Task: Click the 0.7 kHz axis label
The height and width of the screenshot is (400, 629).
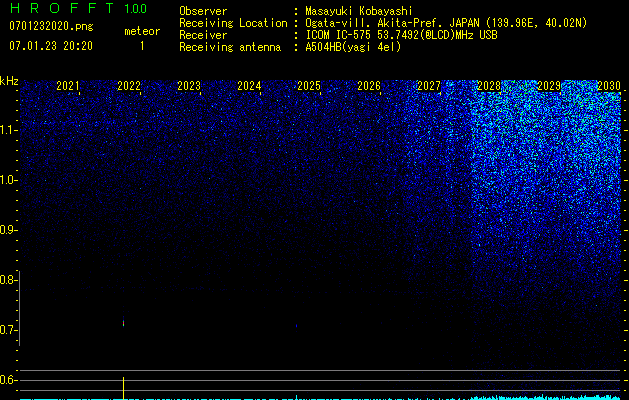Action: [x=6, y=330]
